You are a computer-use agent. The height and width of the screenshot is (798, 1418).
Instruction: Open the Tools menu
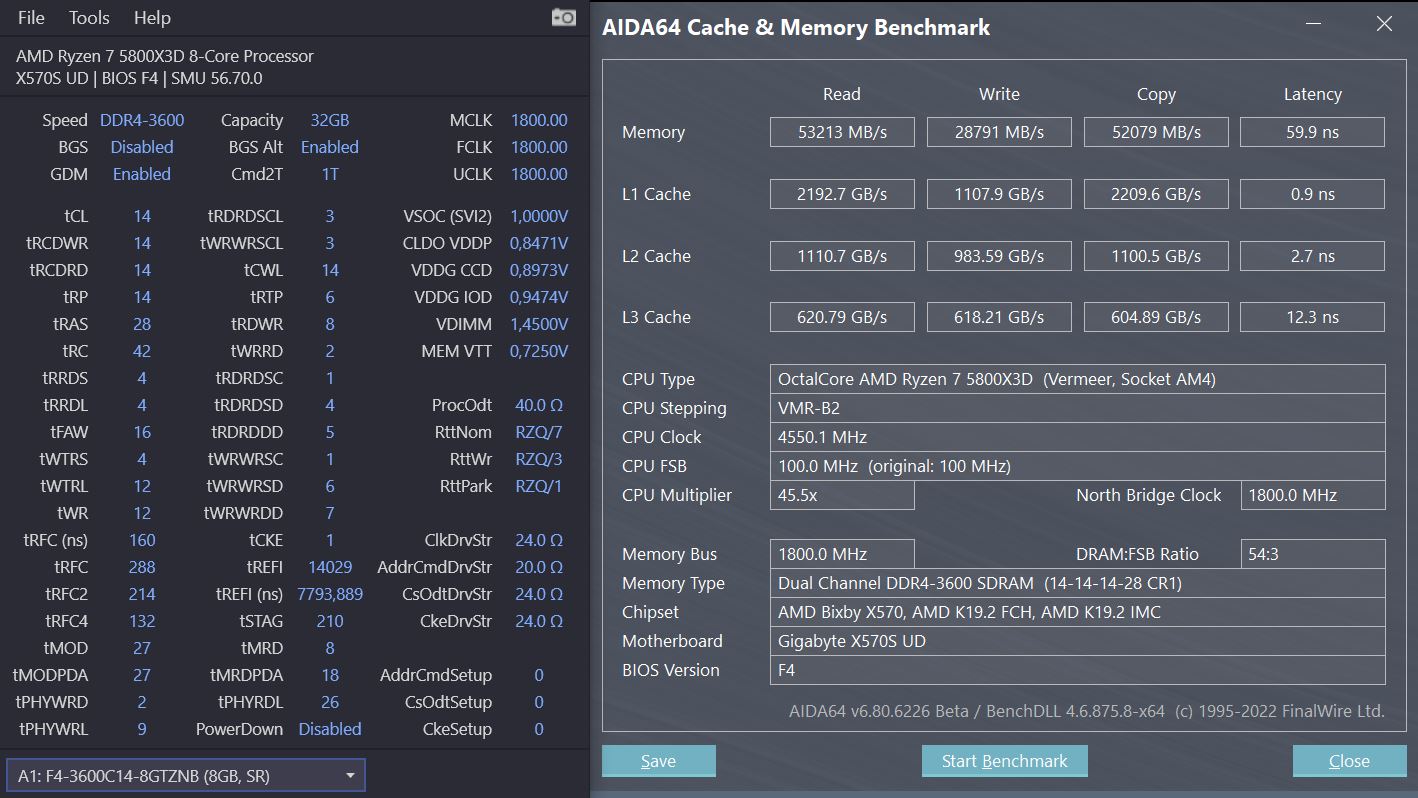tap(89, 18)
